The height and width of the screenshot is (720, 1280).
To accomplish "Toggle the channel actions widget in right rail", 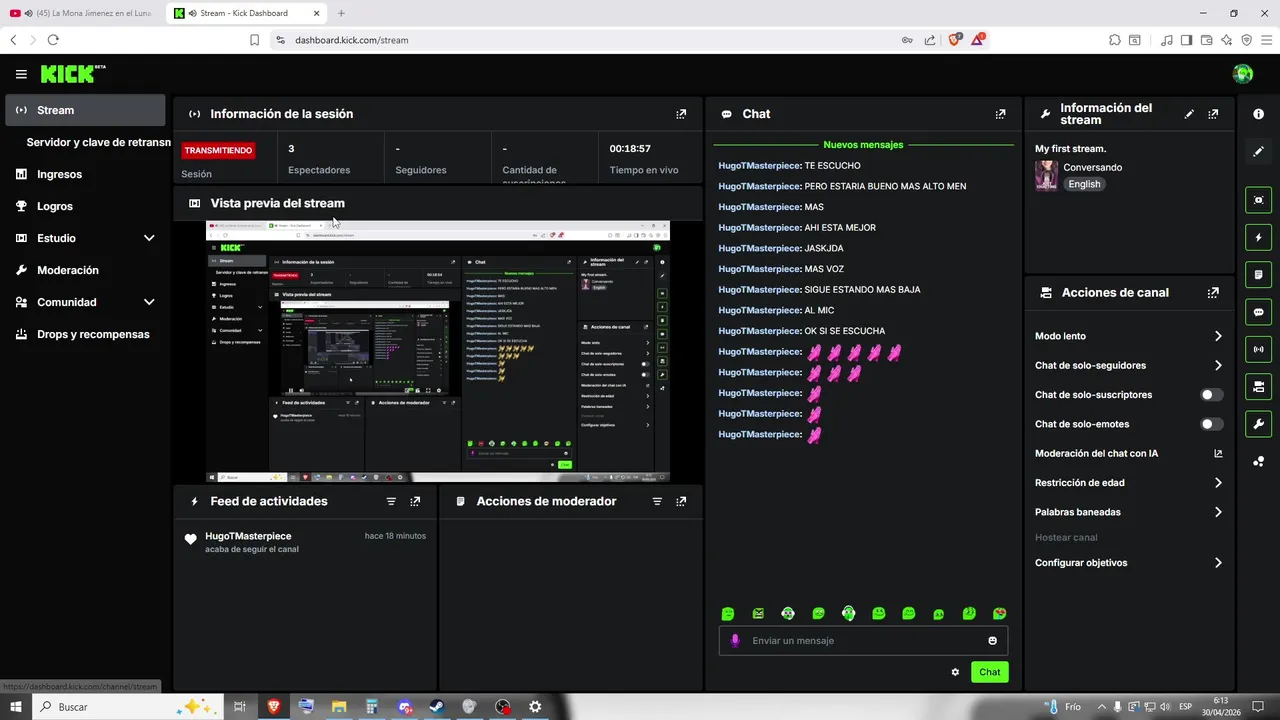I will click(1259, 386).
